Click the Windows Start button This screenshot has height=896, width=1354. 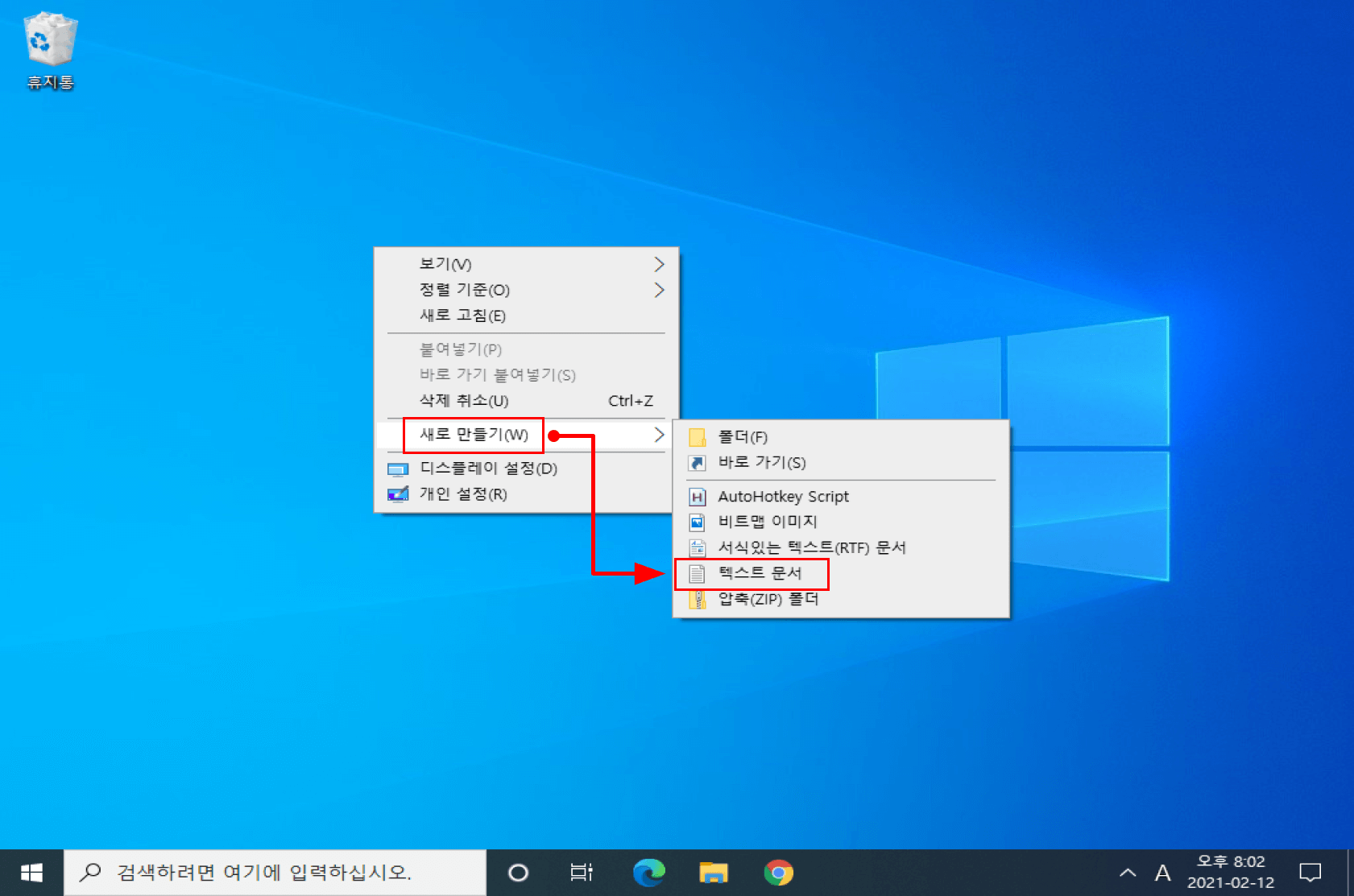(x=31, y=873)
